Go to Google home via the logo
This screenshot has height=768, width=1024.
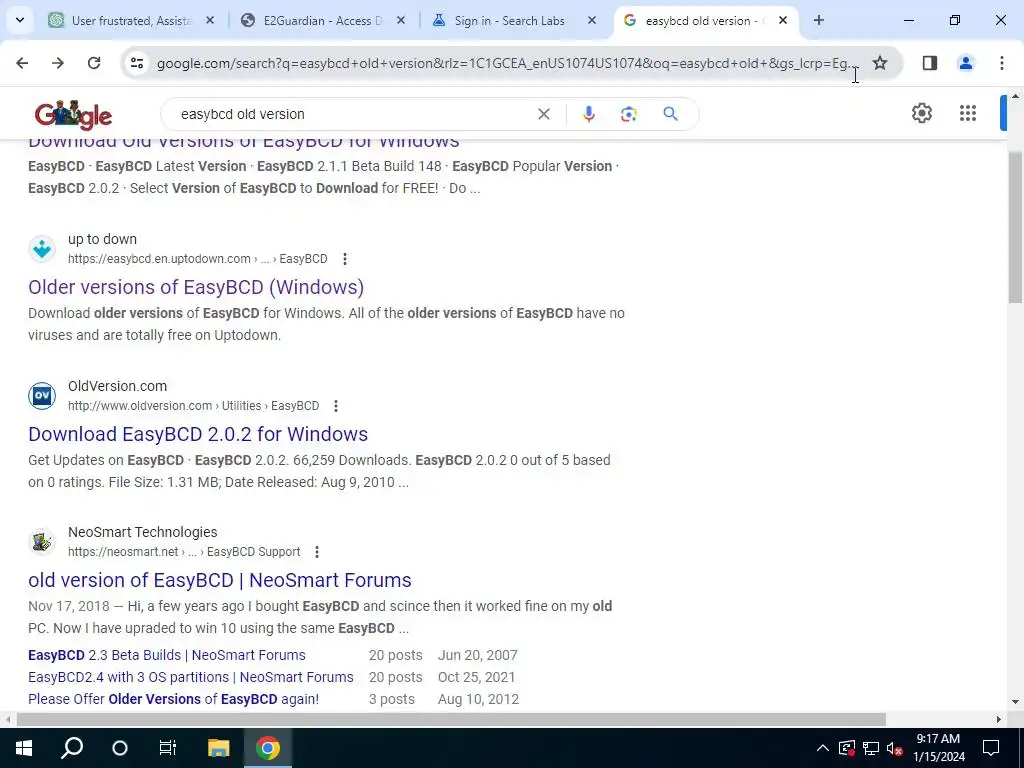[x=73, y=115]
